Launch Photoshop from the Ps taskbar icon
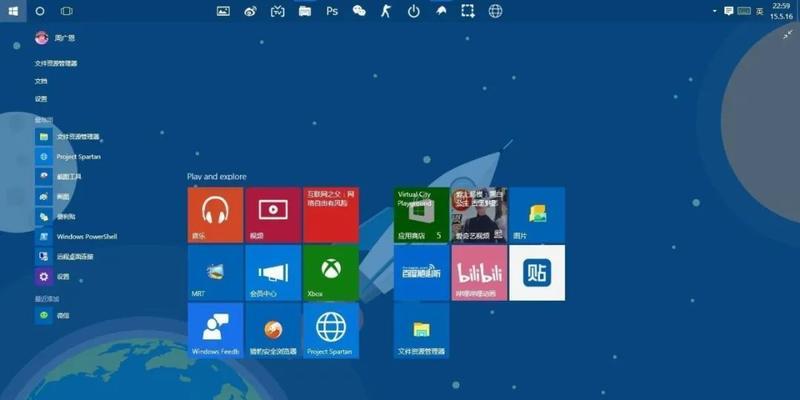 coord(332,11)
